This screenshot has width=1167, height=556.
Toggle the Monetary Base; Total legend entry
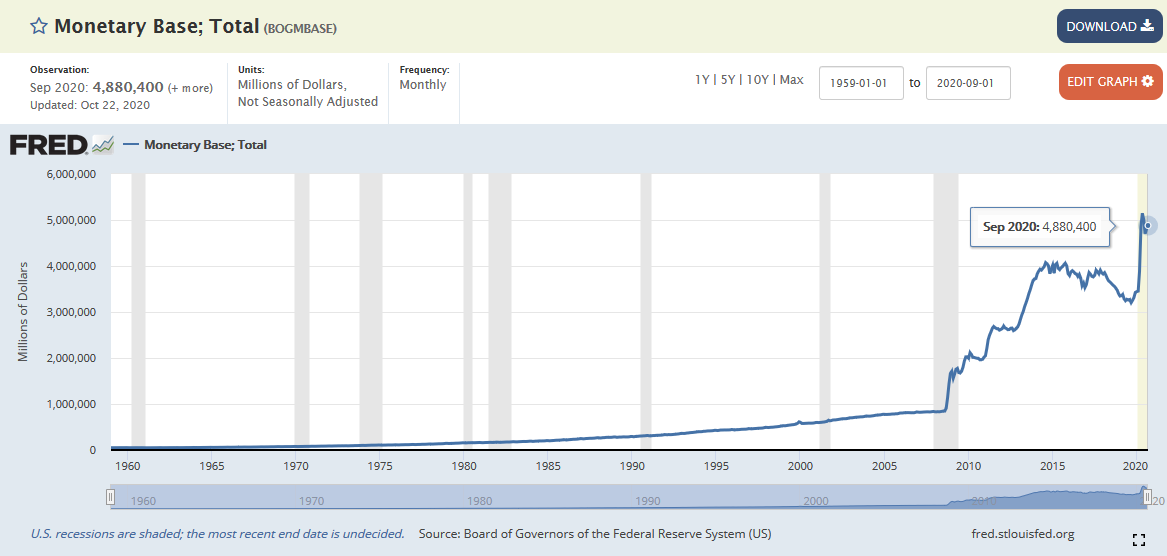(x=195, y=144)
